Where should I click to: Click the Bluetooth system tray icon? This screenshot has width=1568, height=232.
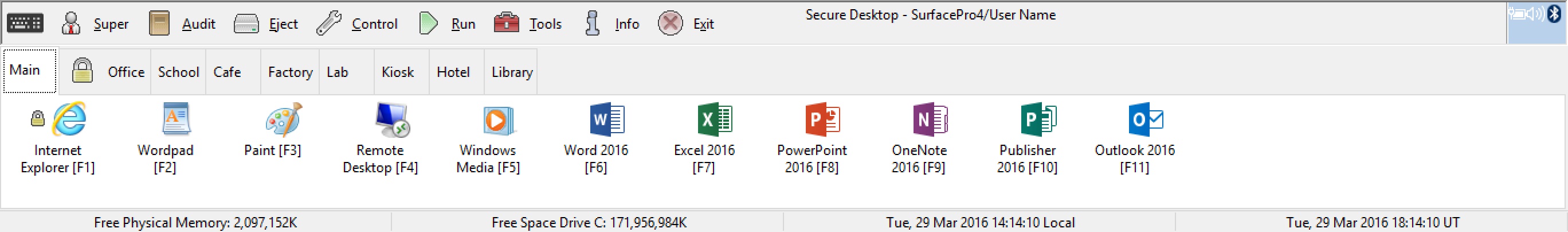(1554, 13)
